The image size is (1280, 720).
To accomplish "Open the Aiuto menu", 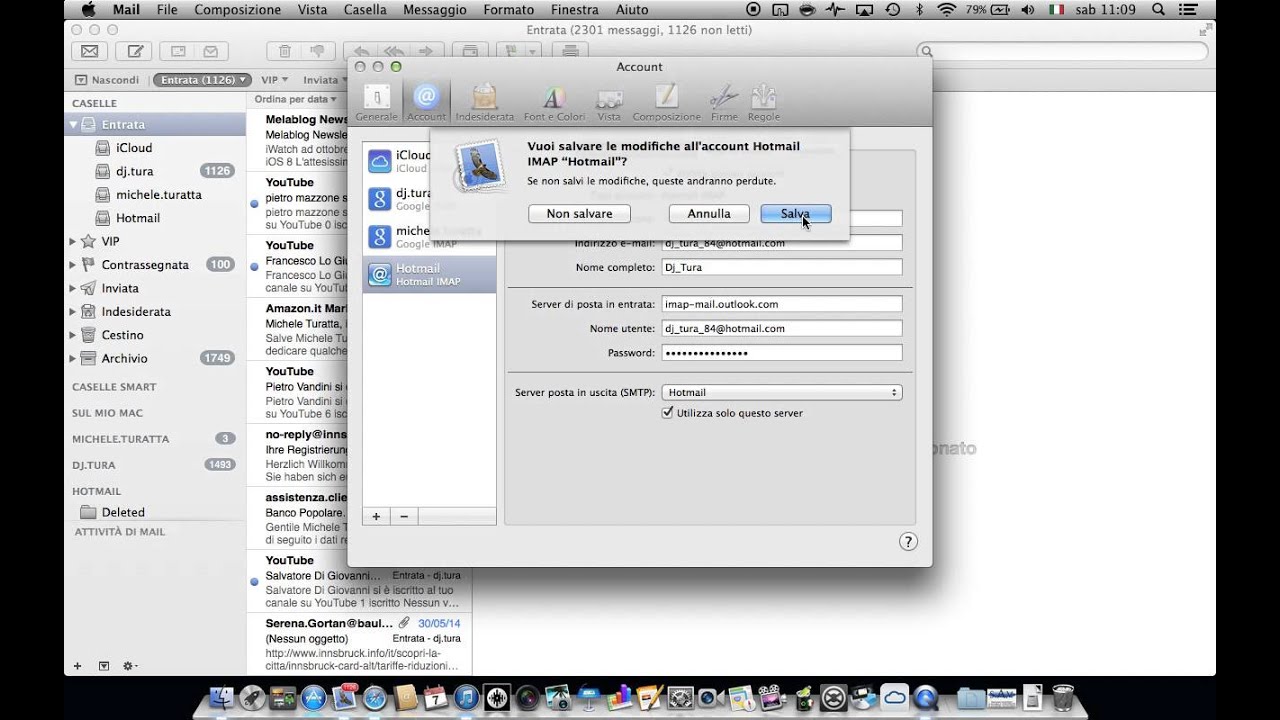I will tap(632, 9).
